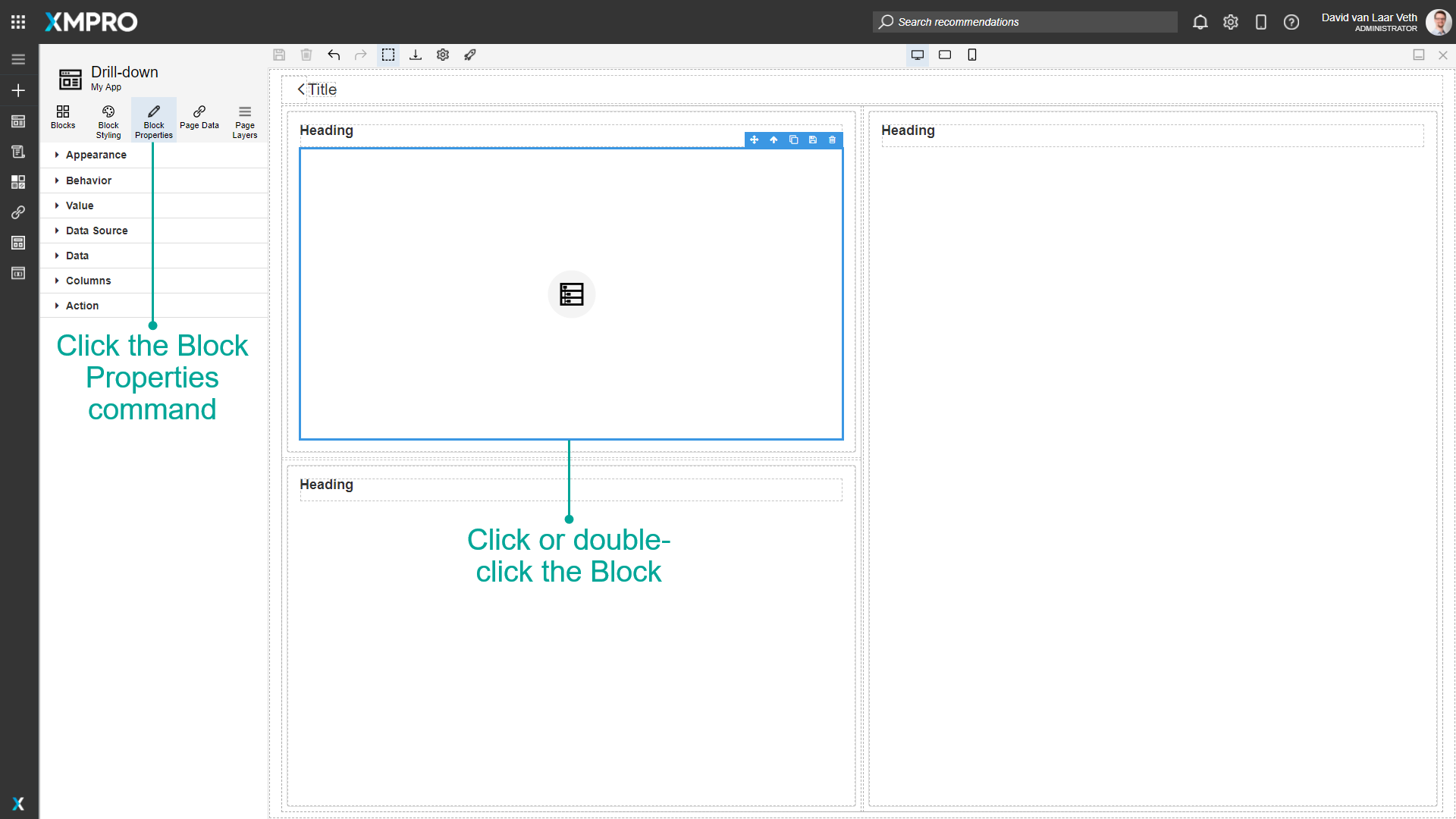Click select-parent up arrow on selected block
The height and width of the screenshot is (819, 1456).
click(x=773, y=140)
